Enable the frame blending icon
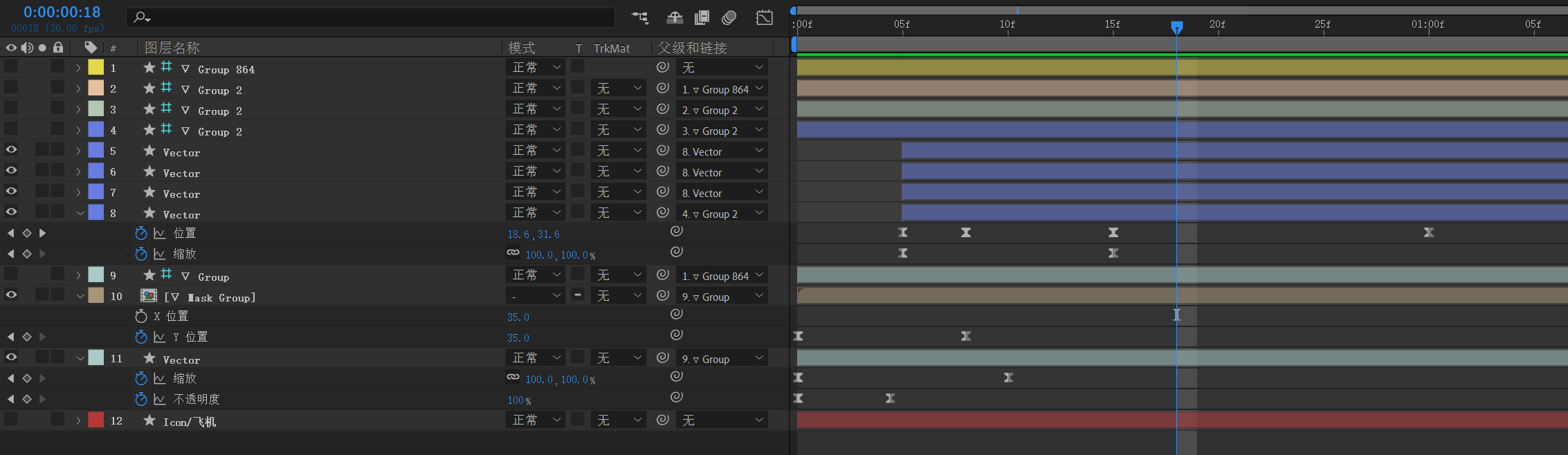This screenshot has height=455, width=1568. (x=702, y=18)
